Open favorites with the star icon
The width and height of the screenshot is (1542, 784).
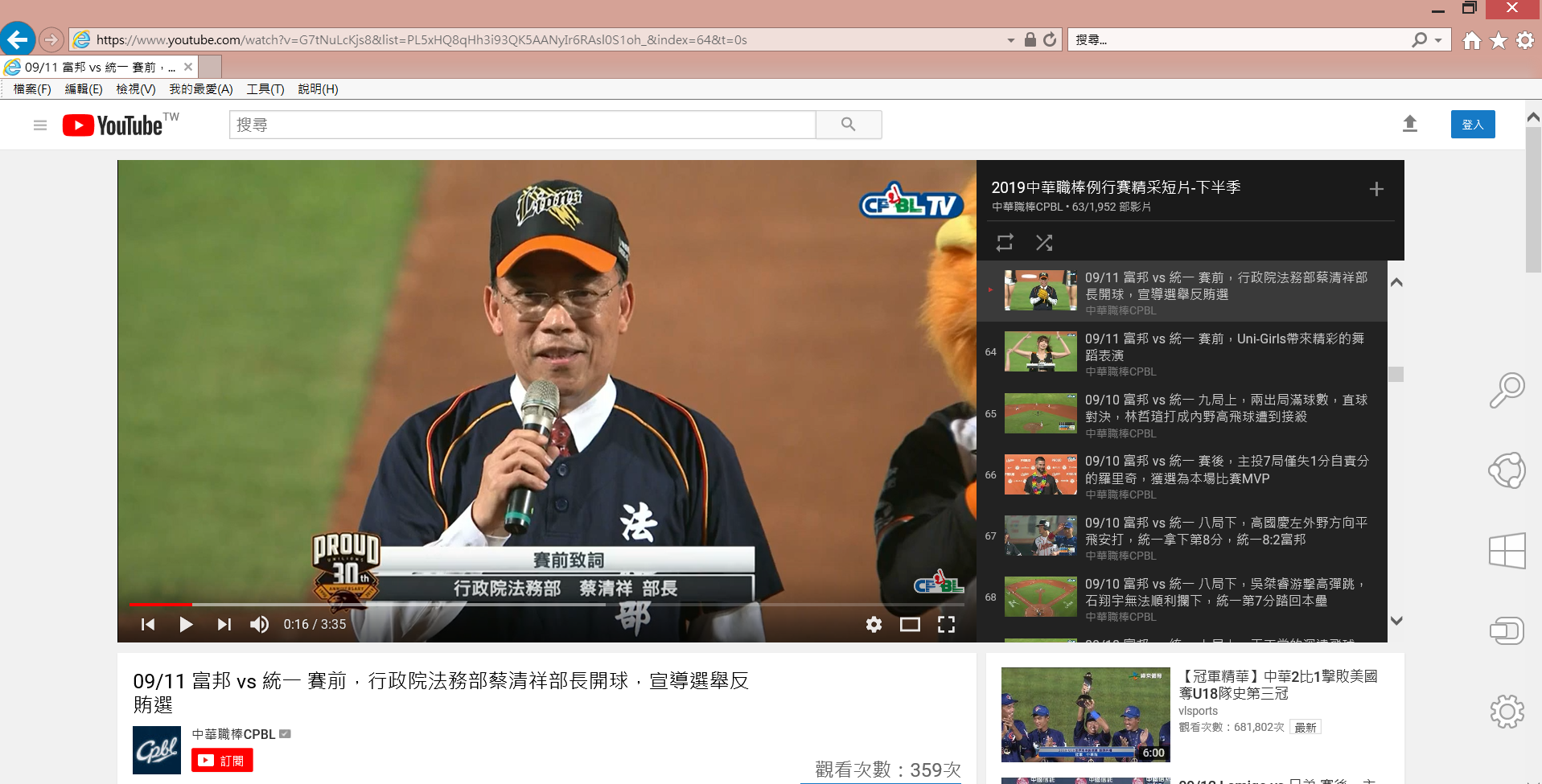[x=1498, y=40]
